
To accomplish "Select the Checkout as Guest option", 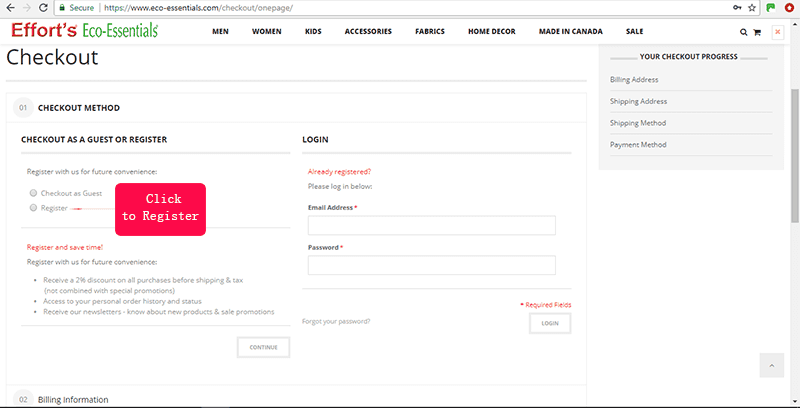I will [34, 193].
